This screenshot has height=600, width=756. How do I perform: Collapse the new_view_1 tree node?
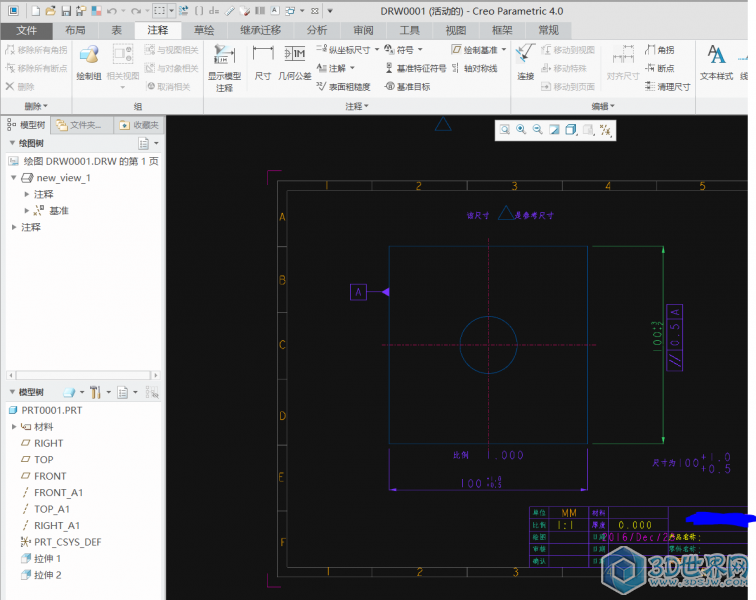click(14, 177)
